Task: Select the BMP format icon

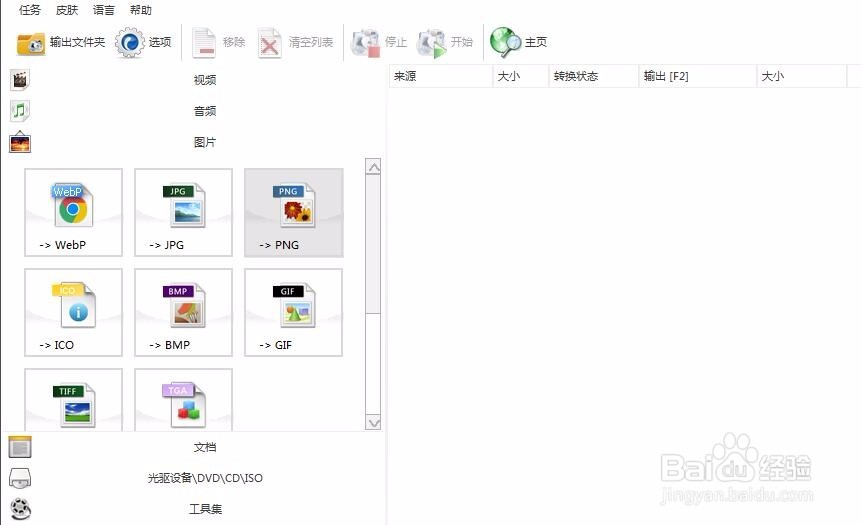Action: pyautogui.click(x=184, y=306)
